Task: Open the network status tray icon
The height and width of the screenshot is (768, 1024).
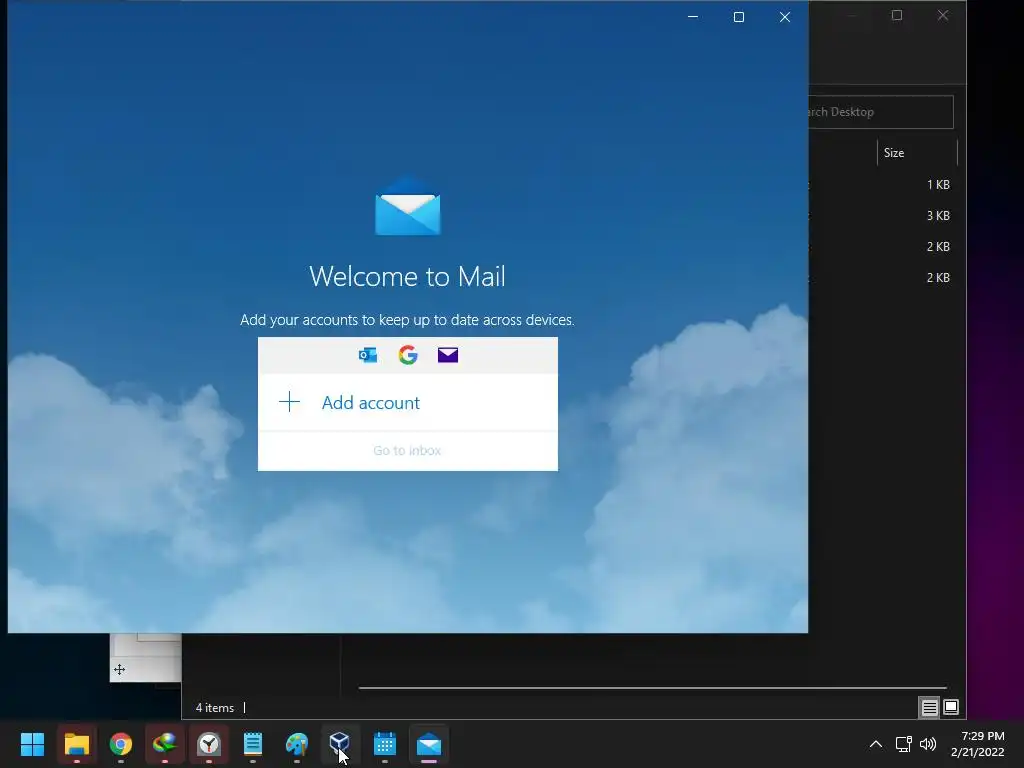Action: click(904, 744)
